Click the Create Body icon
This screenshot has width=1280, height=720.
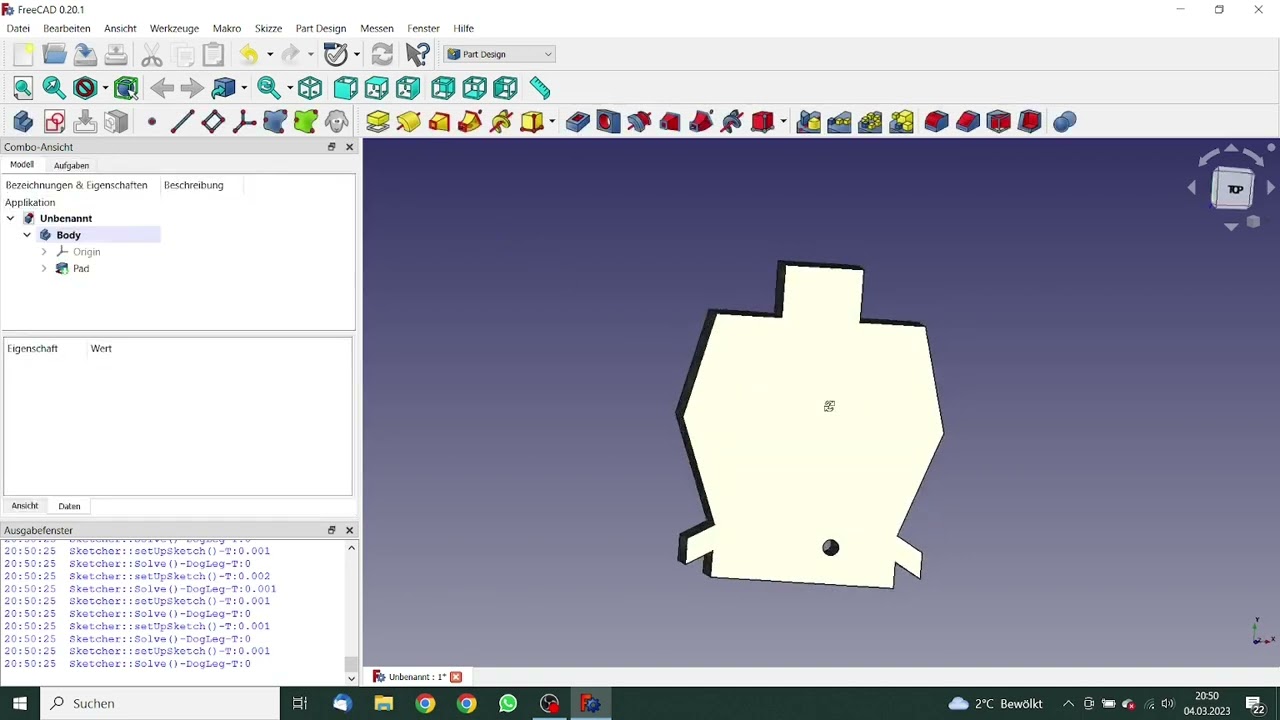coord(23,122)
